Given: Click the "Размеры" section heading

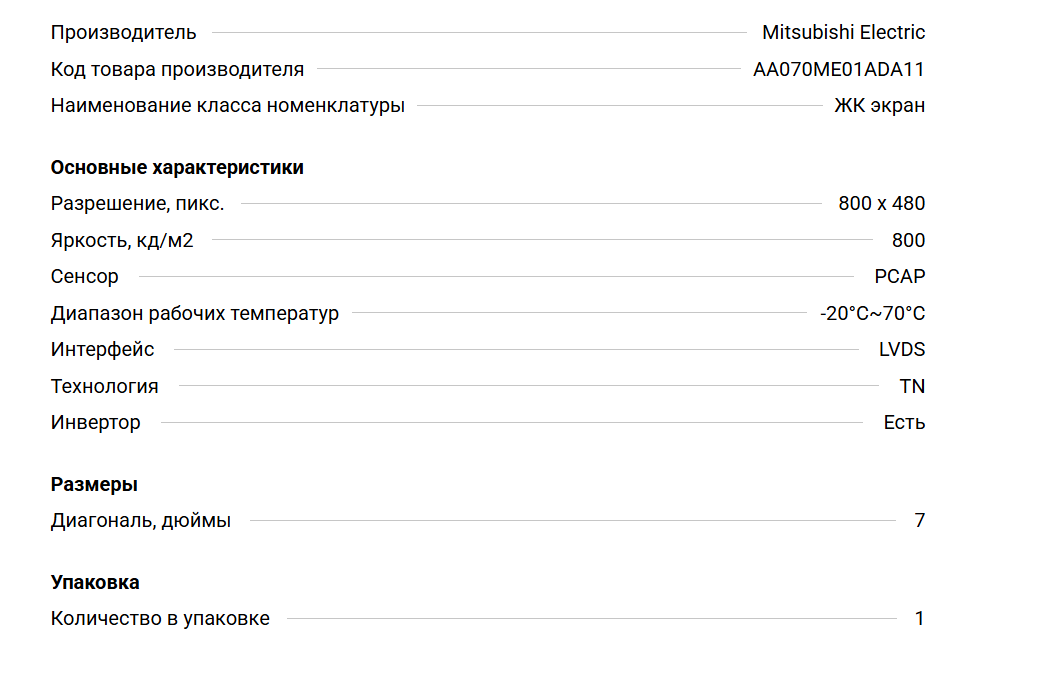Looking at the screenshot, I should [x=94, y=484].
